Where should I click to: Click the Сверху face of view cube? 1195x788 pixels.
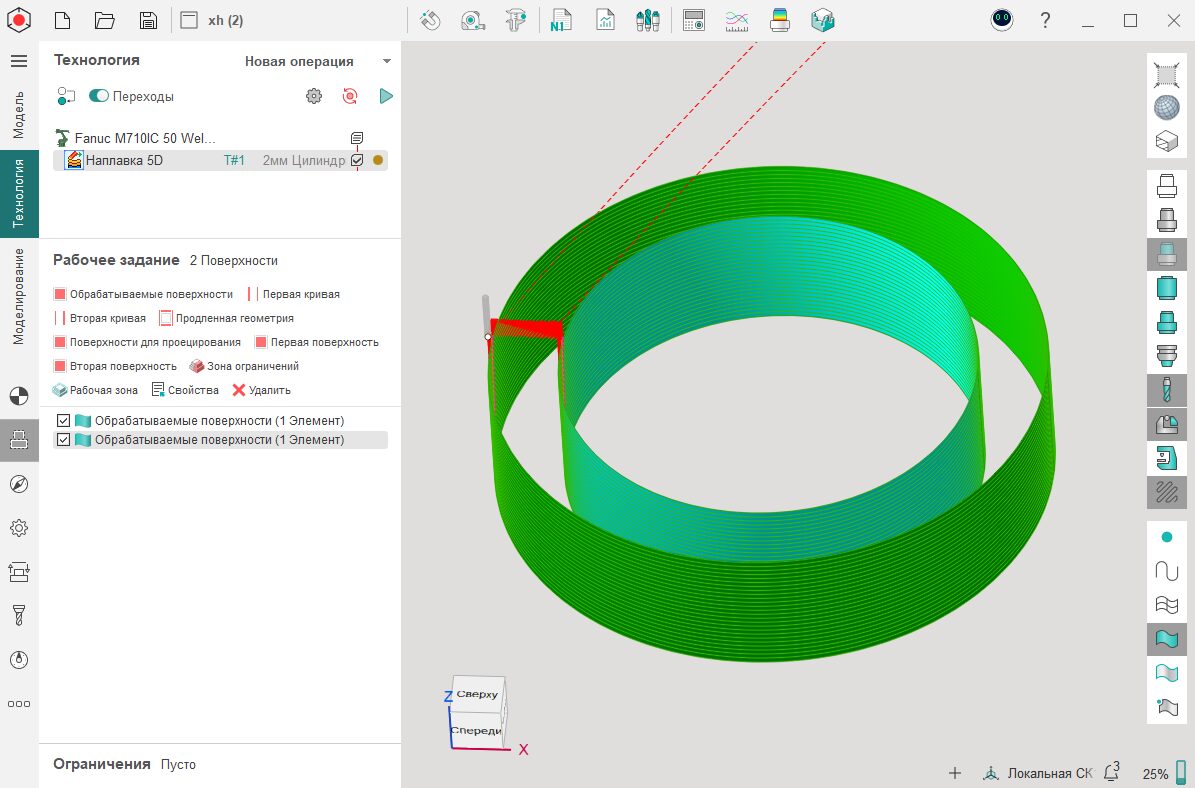(477, 694)
